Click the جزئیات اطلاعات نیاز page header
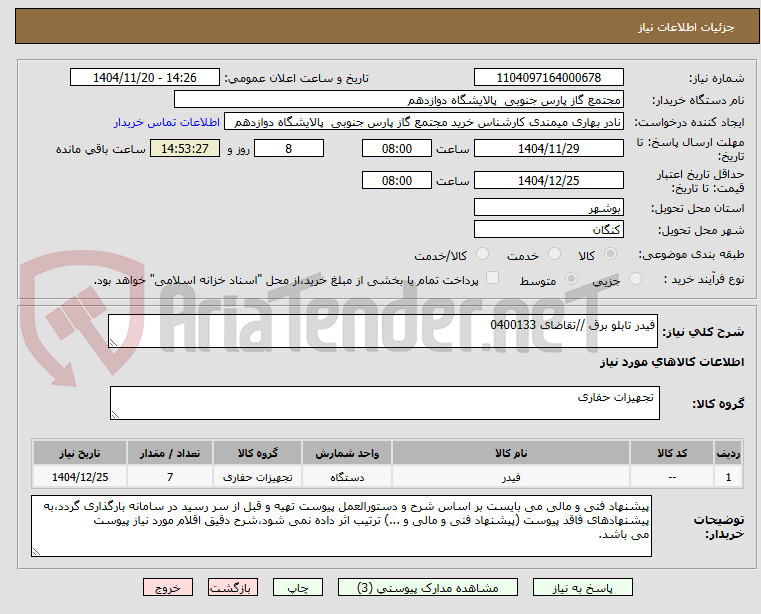 (x=685, y=27)
